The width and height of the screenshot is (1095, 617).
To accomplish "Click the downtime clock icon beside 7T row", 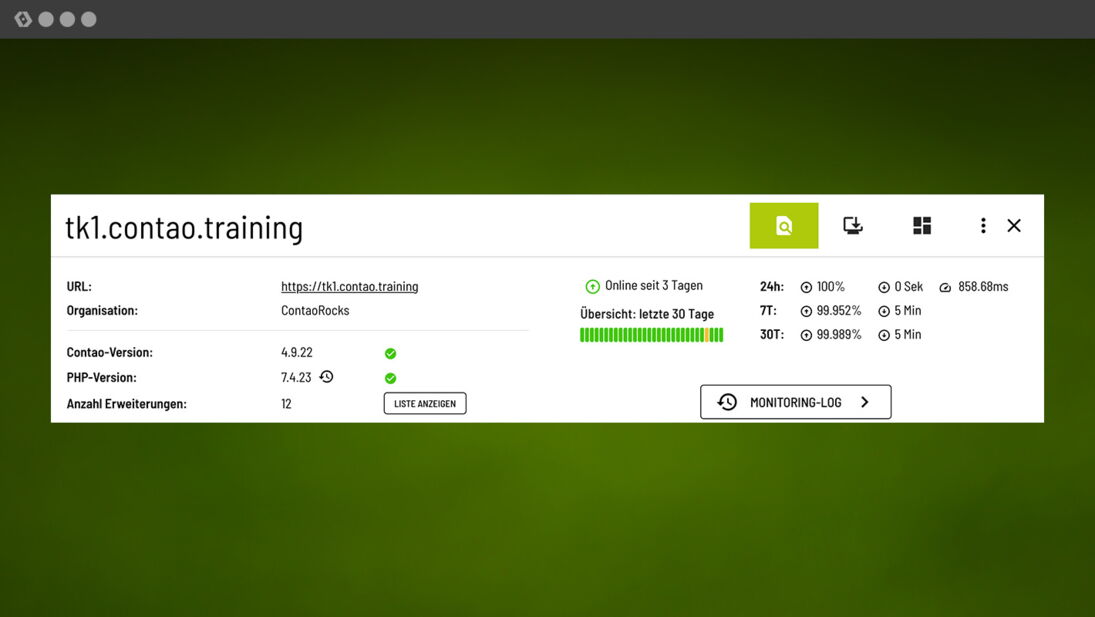I will coord(884,310).
